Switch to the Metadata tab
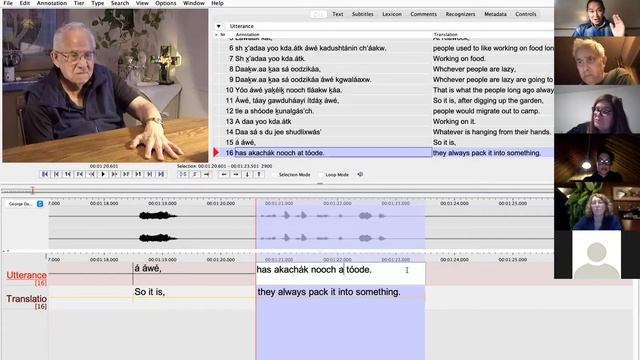This screenshot has height=360, width=640. coord(496,14)
